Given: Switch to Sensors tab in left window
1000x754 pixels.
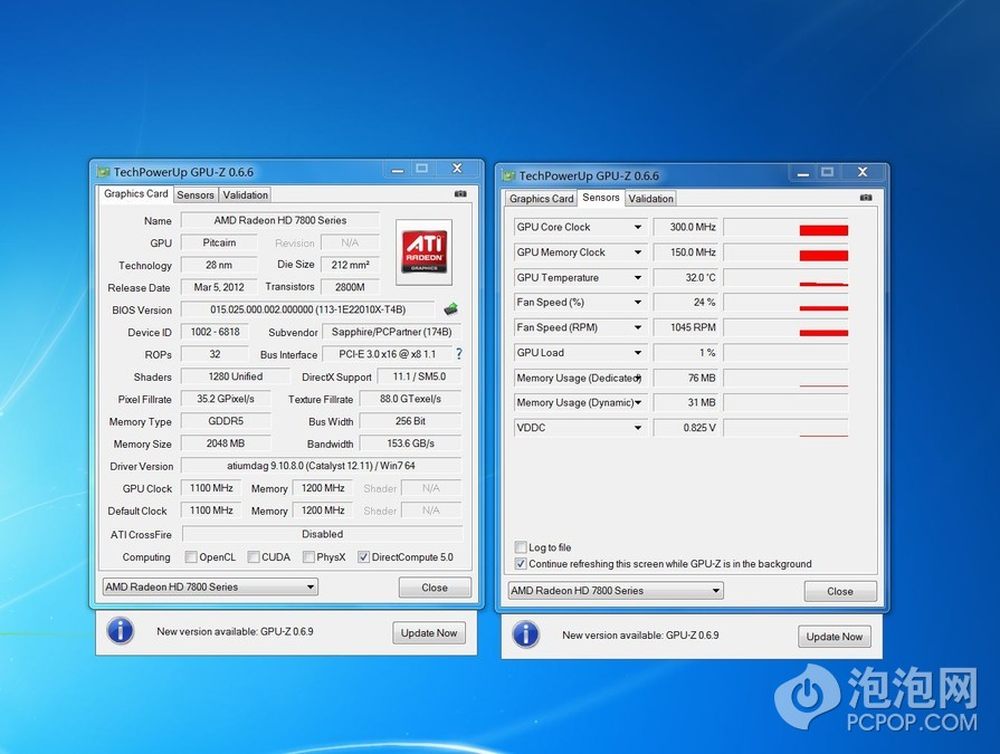Looking at the screenshot, I should [195, 195].
